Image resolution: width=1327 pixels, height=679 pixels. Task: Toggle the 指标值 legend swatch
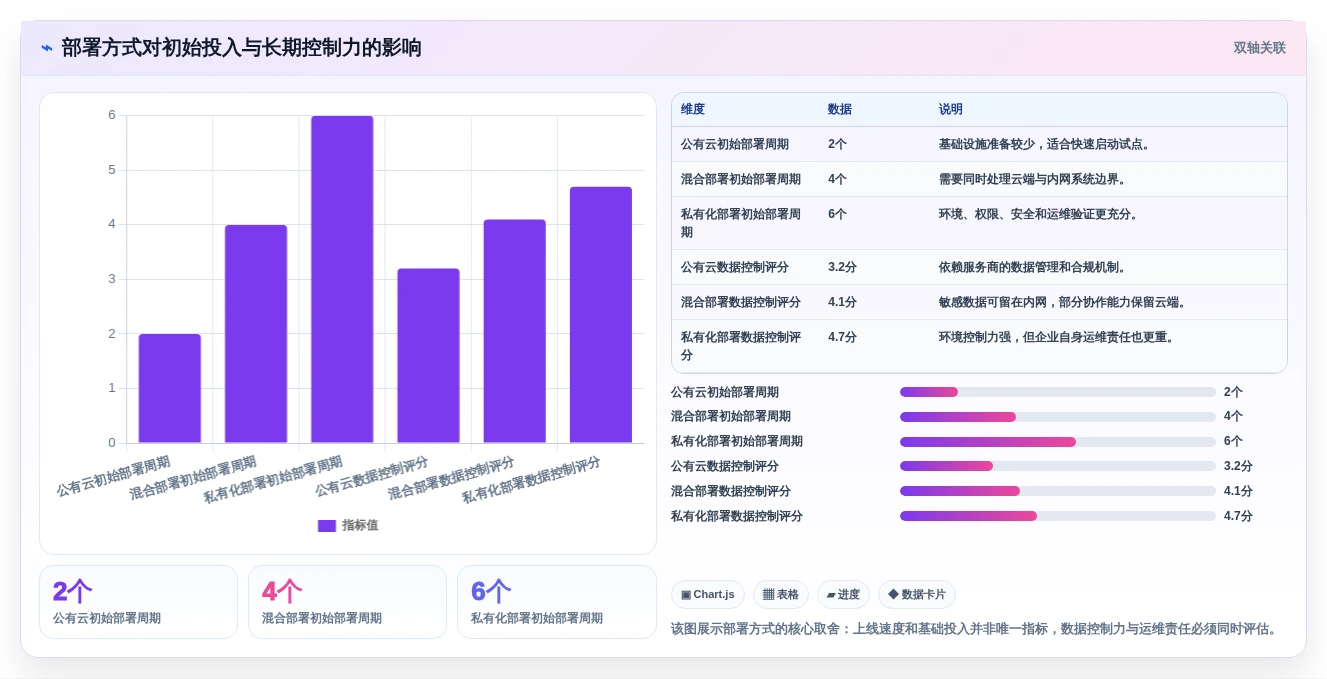click(327, 525)
